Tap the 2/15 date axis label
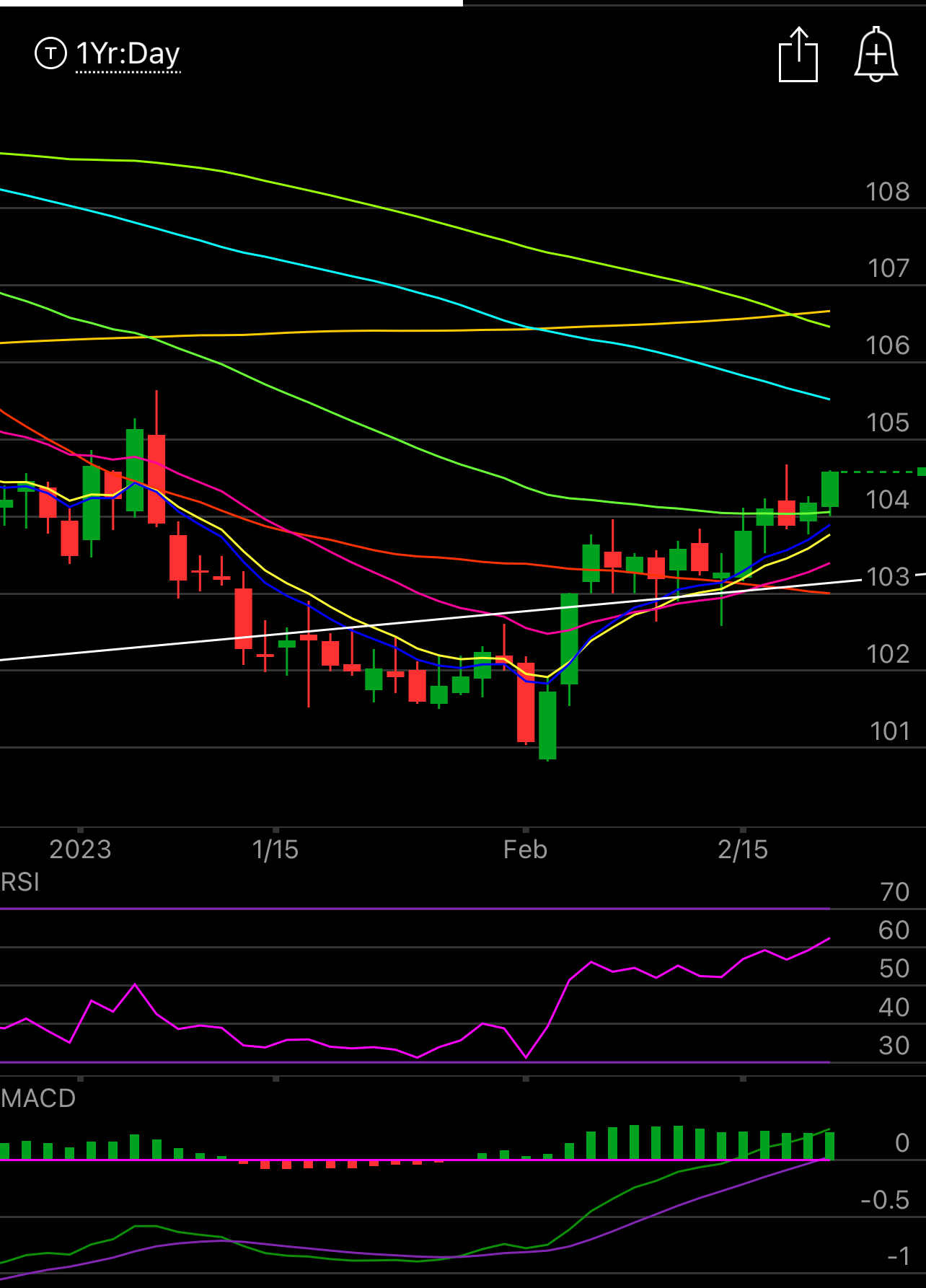This screenshot has height=1288, width=926. pyautogui.click(x=743, y=850)
